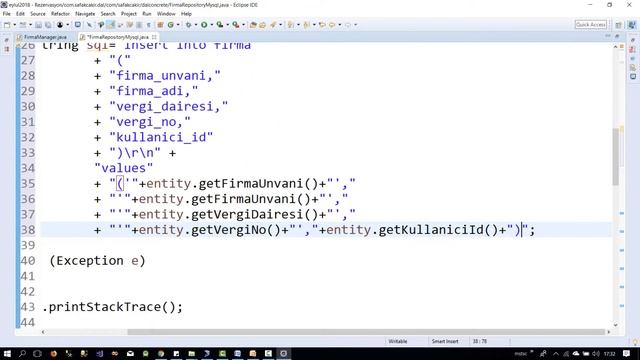Click the text "firma_unvani," on line 28
The image size is (640, 360).
165,76
